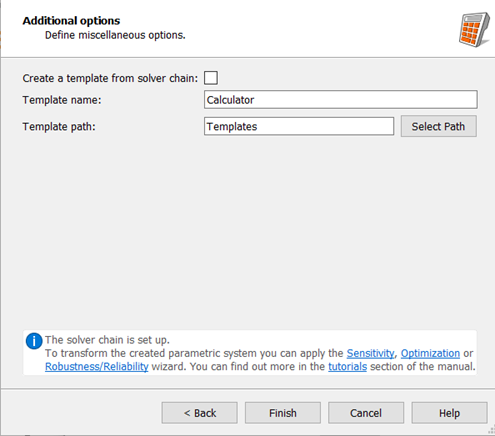Follow the Optimization wizard link
Screen dimensions: 495x436
pos(430,353)
